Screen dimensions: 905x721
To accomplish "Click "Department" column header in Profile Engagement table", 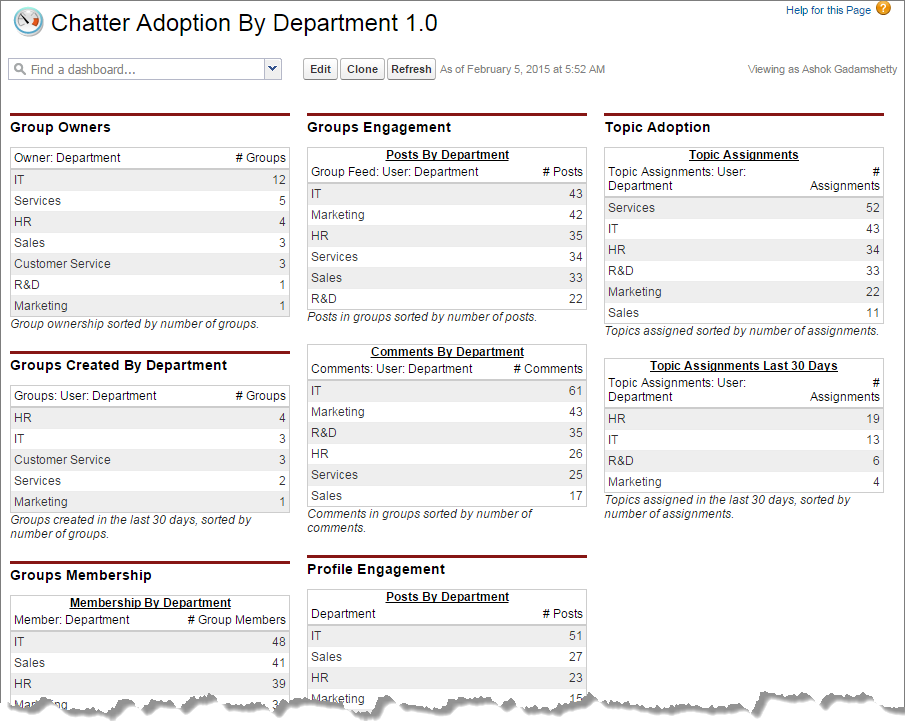I will click(343, 614).
